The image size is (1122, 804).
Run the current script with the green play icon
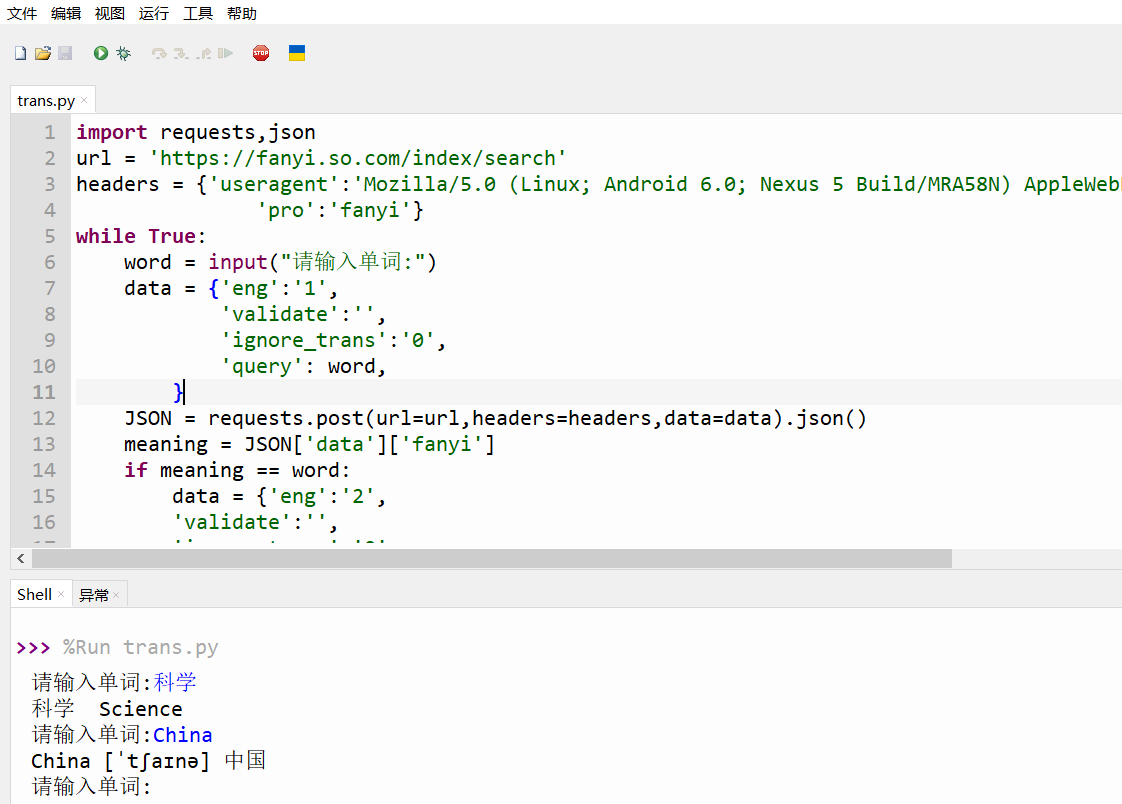point(101,53)
